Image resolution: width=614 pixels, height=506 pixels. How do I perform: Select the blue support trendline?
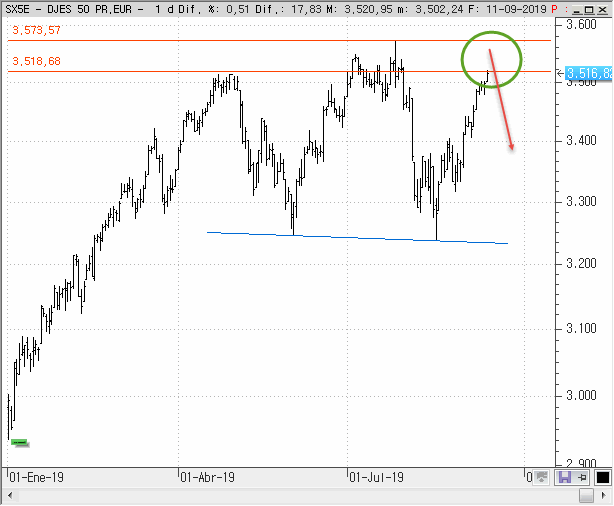357,238
